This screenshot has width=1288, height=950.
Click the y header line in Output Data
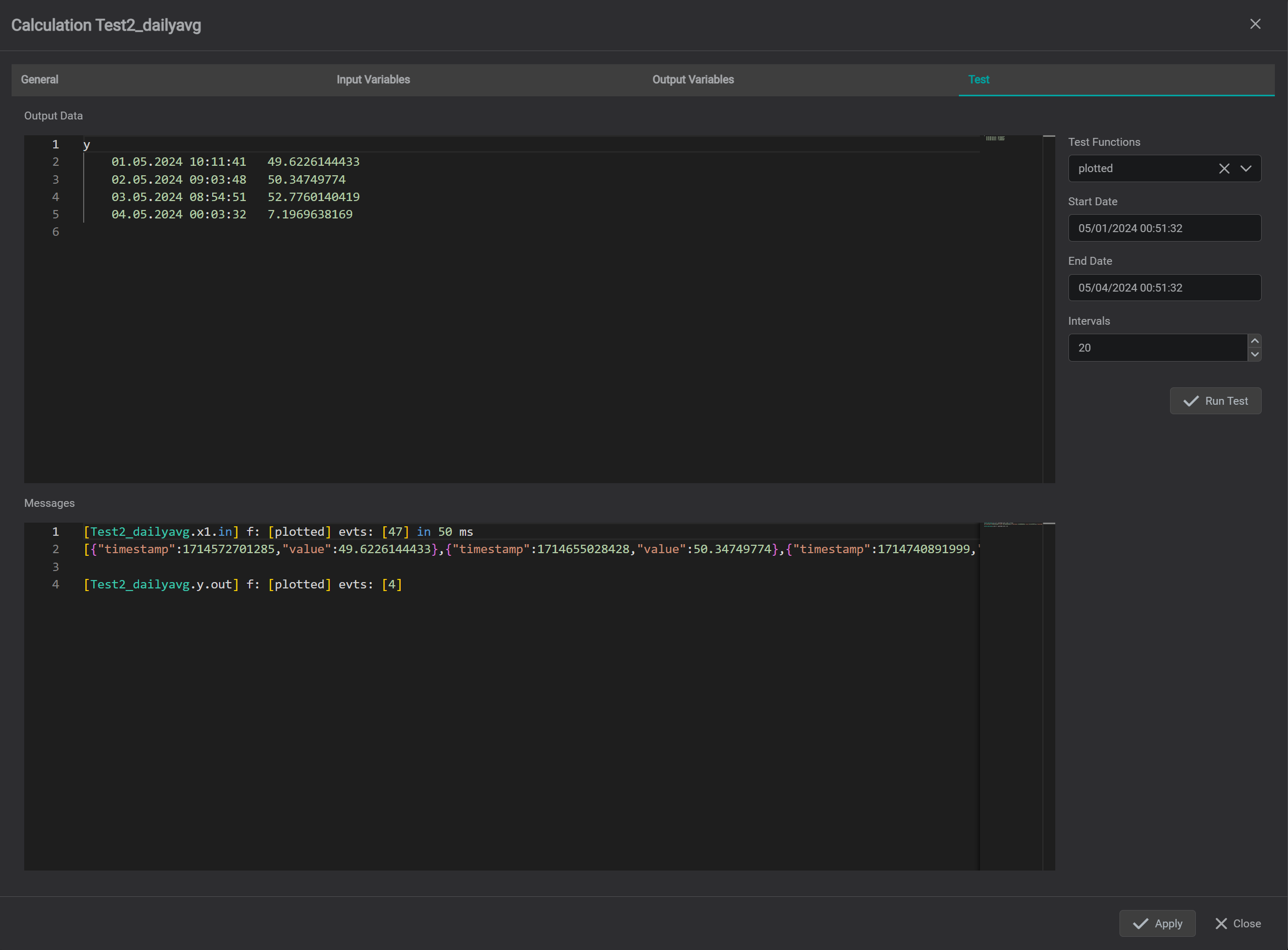point(86,144)
